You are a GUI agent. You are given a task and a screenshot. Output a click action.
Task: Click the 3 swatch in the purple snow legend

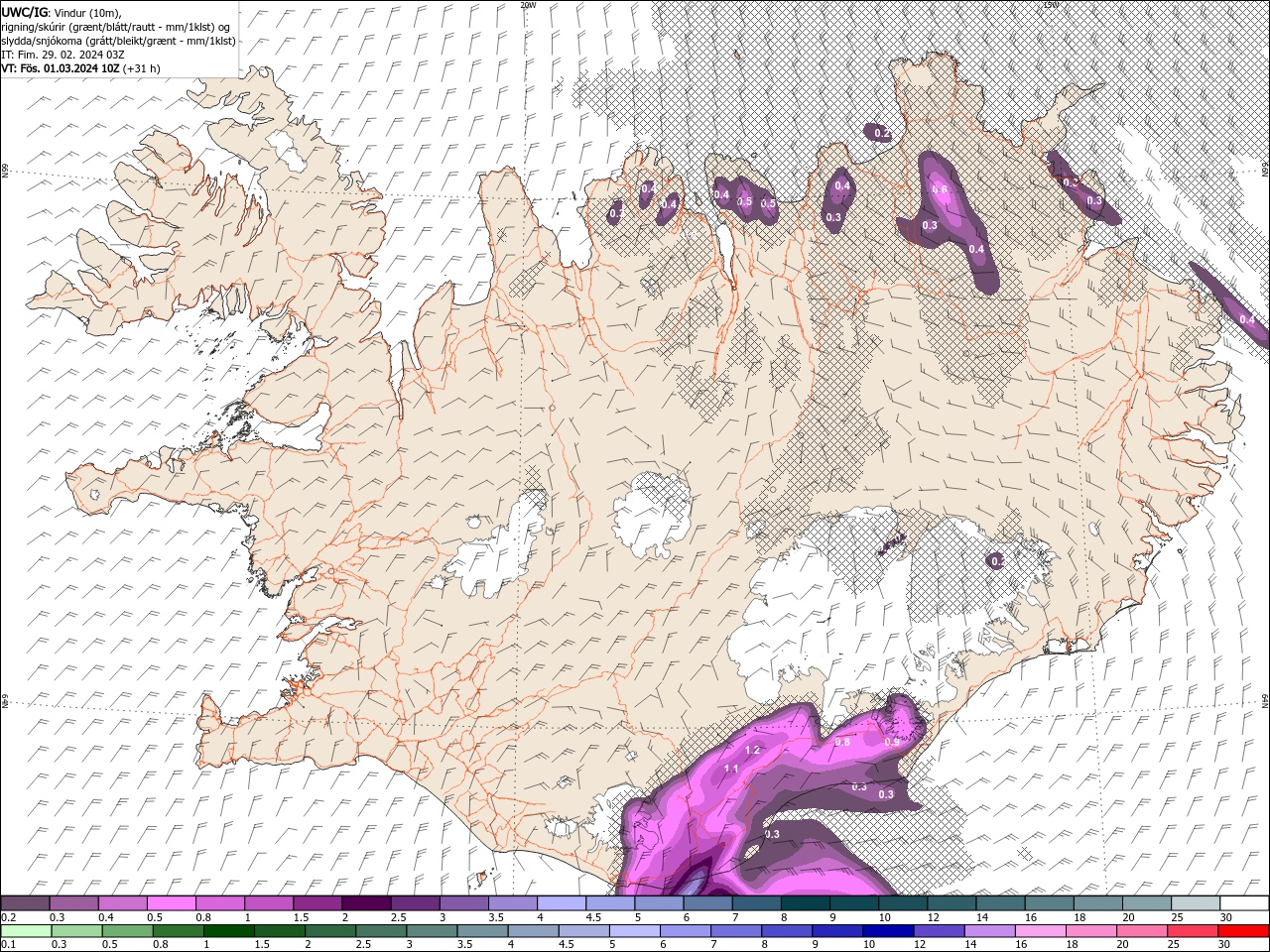(x=464, y=903)
